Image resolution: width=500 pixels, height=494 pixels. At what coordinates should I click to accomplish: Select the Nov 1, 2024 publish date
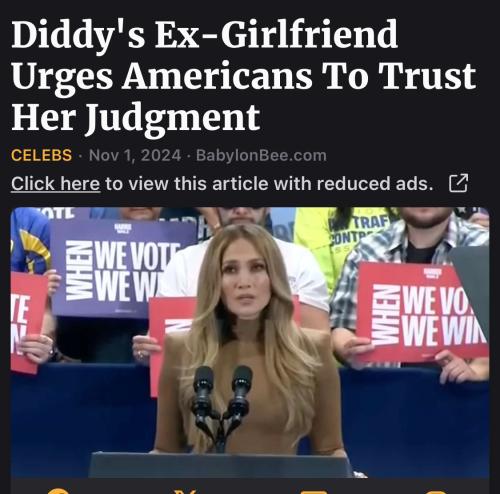135,155
